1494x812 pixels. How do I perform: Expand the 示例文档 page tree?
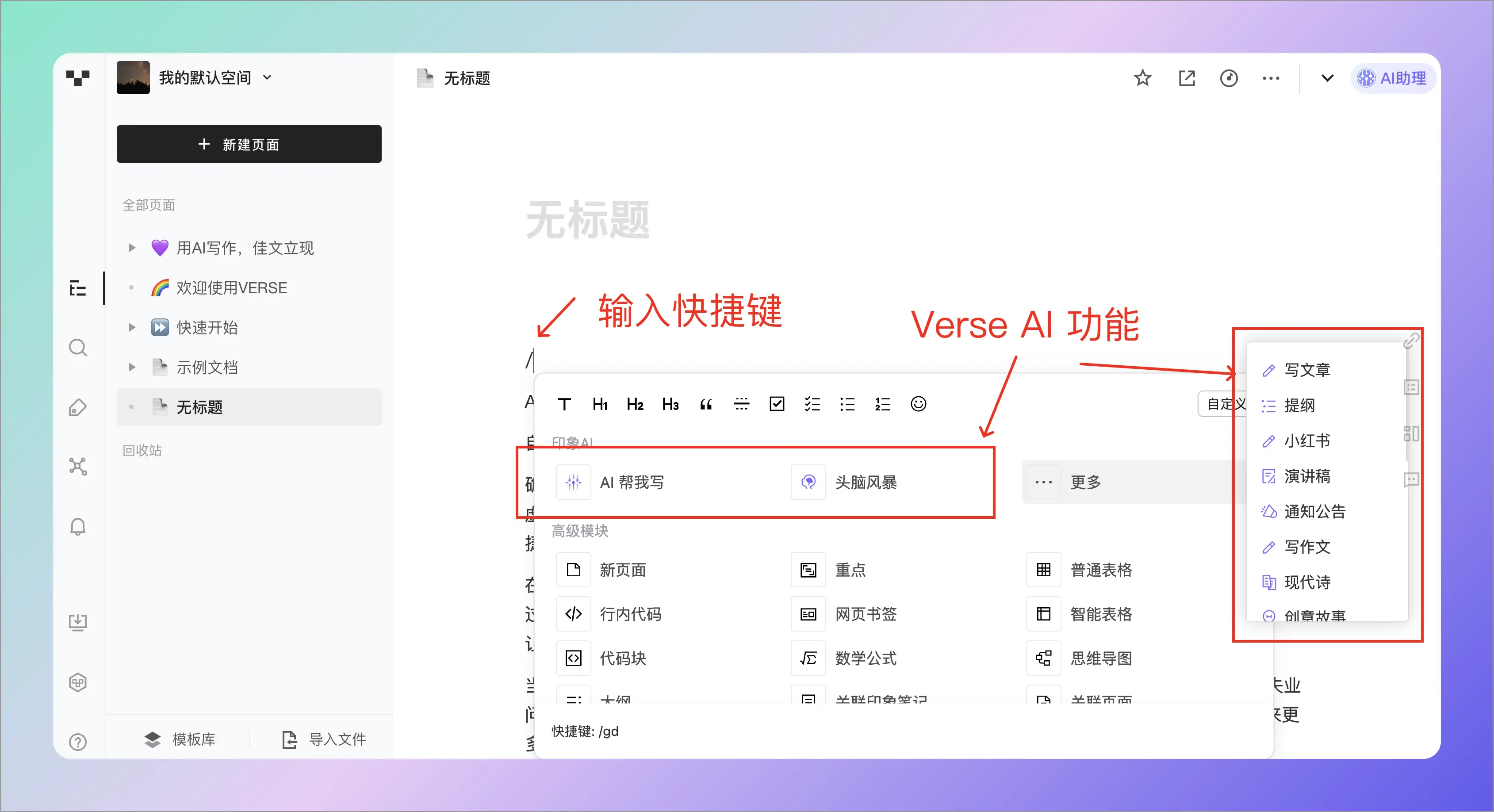pos(132,367)
